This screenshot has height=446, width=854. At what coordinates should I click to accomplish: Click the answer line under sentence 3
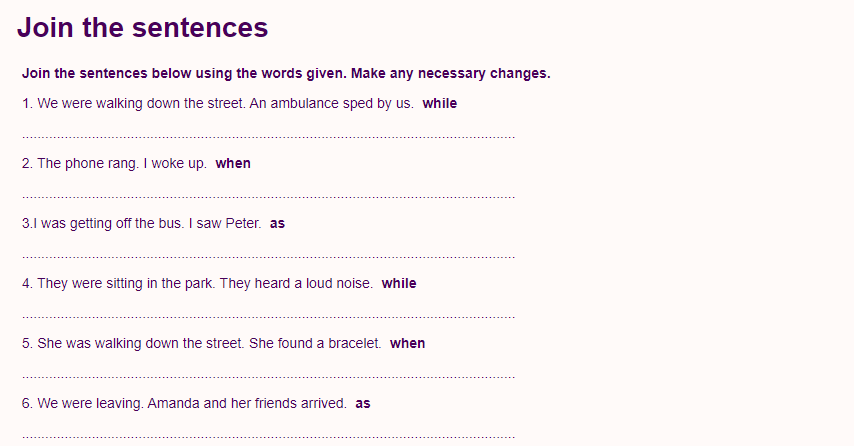click(268, 256)
